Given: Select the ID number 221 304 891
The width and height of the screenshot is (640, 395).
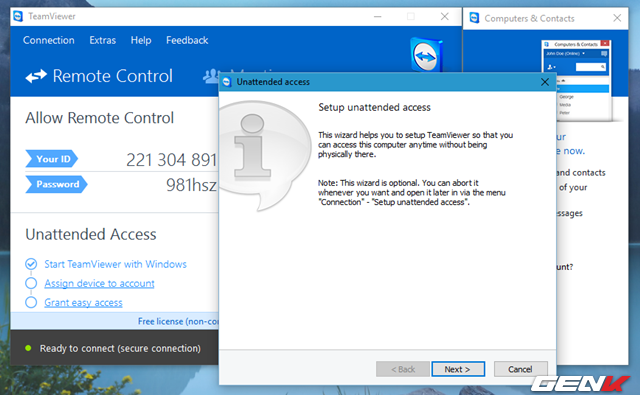Looking at the screenshot, I should (x=171, y=160).
